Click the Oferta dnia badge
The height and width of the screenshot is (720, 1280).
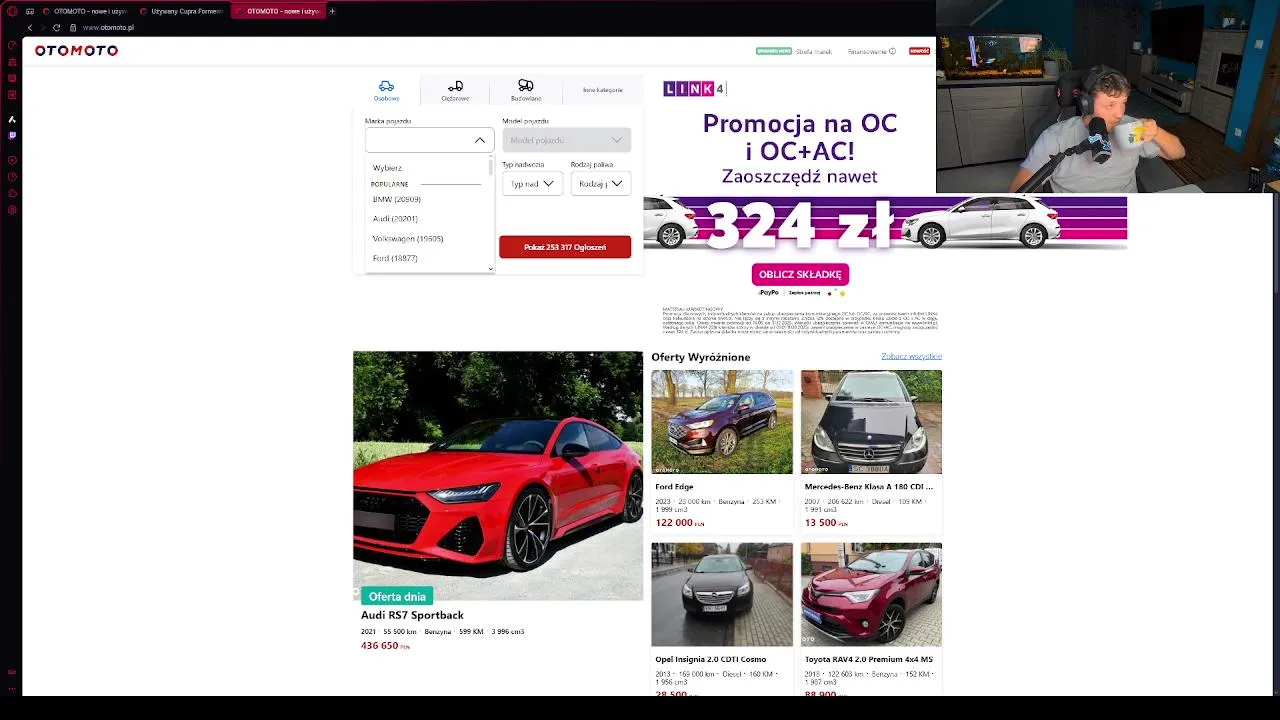pos(397,596)
